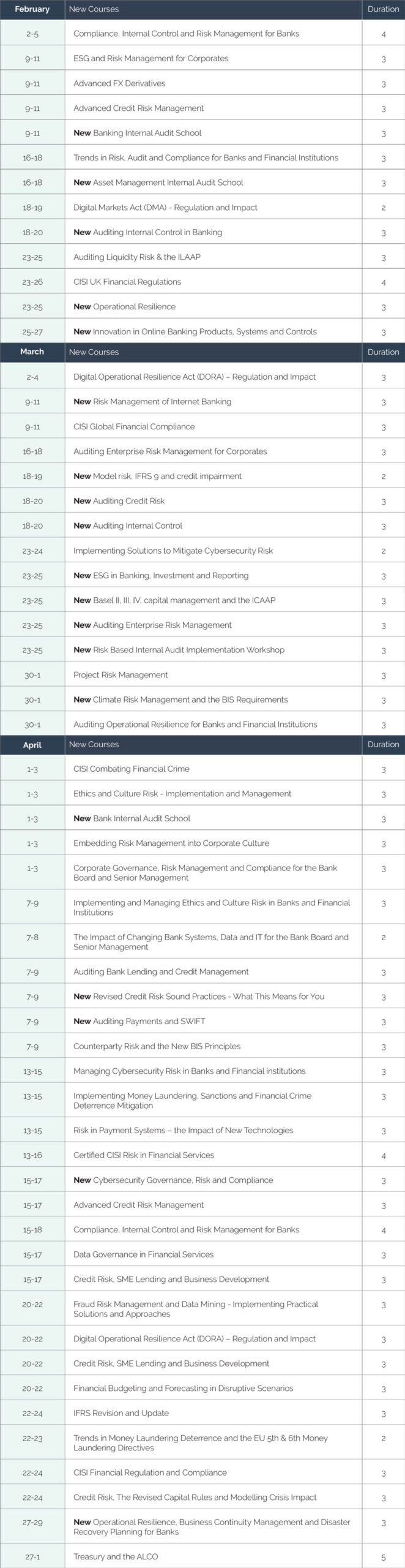Viewport: 405px width, 1568px height.
Task: Click the March month header
Action: [32, 352]
